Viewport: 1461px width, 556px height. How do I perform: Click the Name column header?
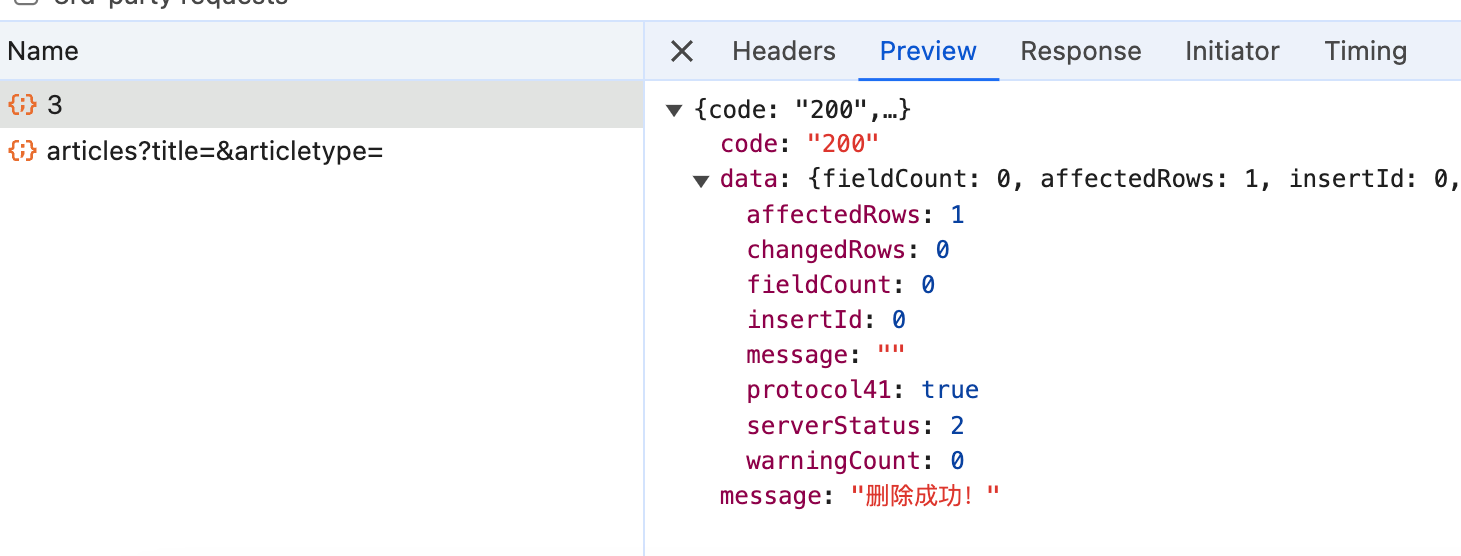point(43,52)
